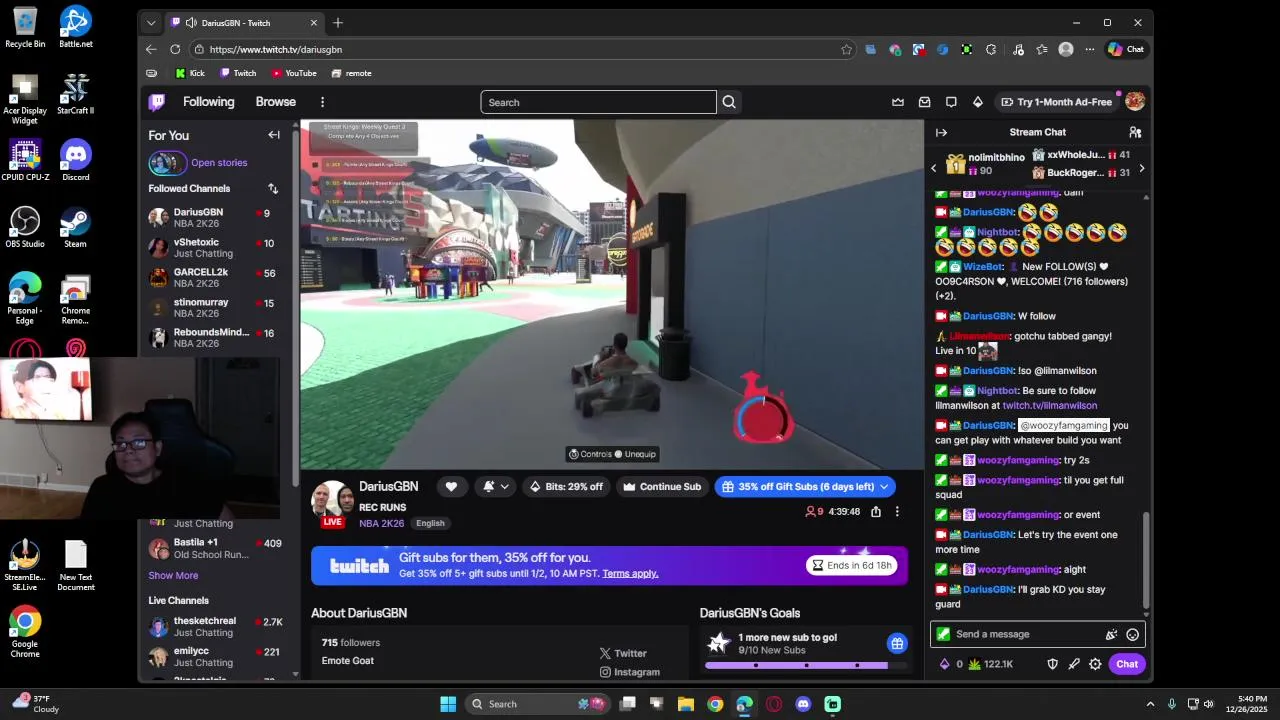Open chat settings gear
Image resolution: width=1280 pixels, height=720 pixels.
1095,664
